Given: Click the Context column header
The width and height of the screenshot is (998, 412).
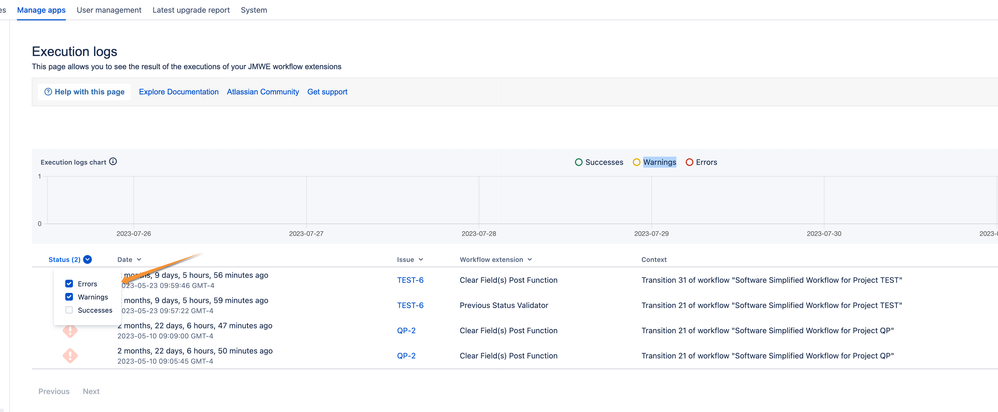Looking at the screenshot, I should point(654,260).
